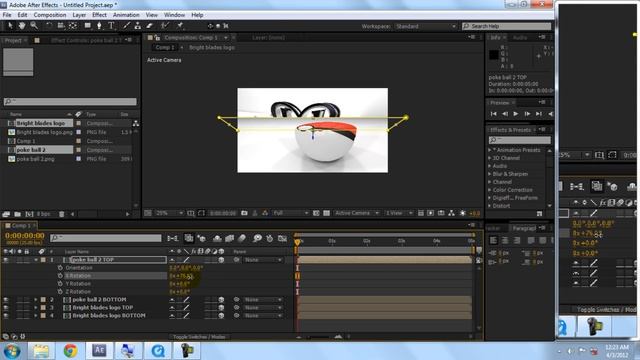
Task: Click the timeline current time display
Action: point(25,236)
